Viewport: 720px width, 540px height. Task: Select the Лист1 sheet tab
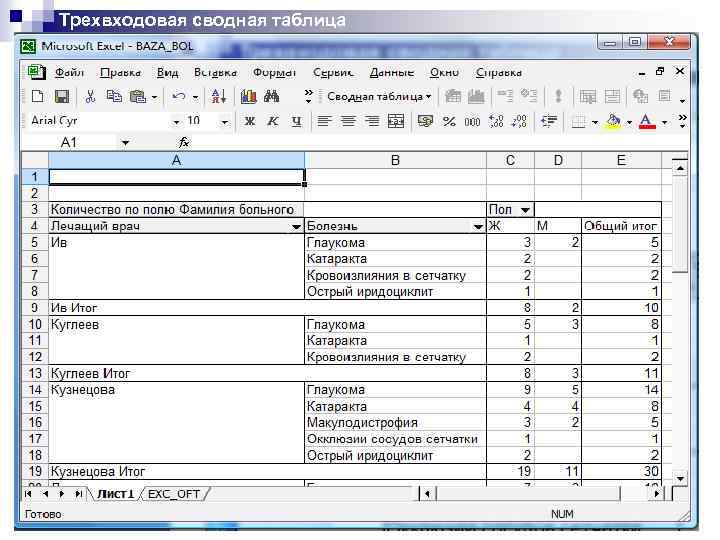115,494
